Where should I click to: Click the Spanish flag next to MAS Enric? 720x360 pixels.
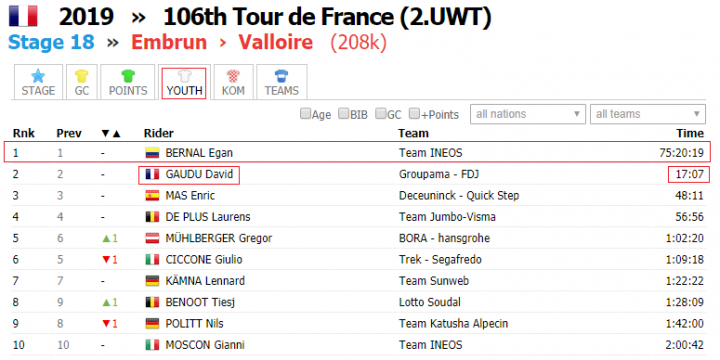pos(152,196)
